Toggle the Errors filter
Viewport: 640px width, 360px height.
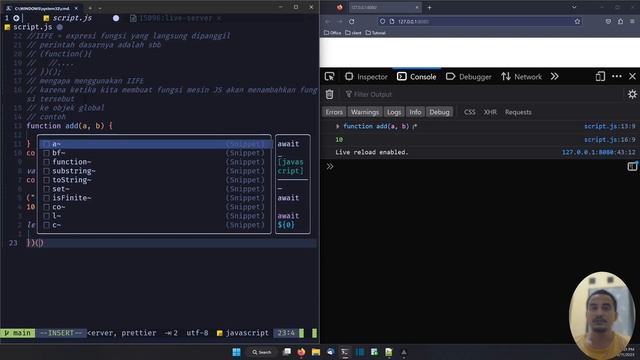(x=334, y=112)
